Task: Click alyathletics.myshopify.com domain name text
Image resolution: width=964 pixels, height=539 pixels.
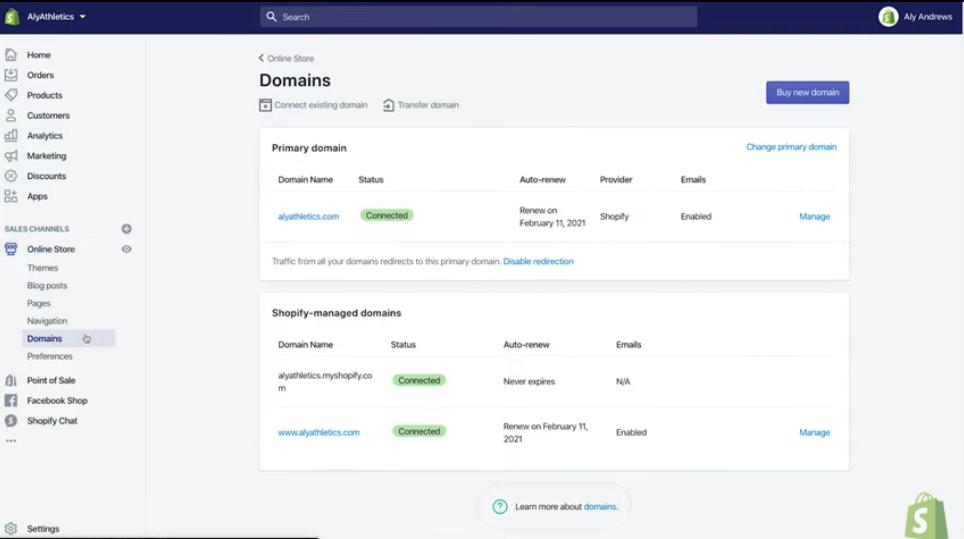Action: (x=325, y=382)
